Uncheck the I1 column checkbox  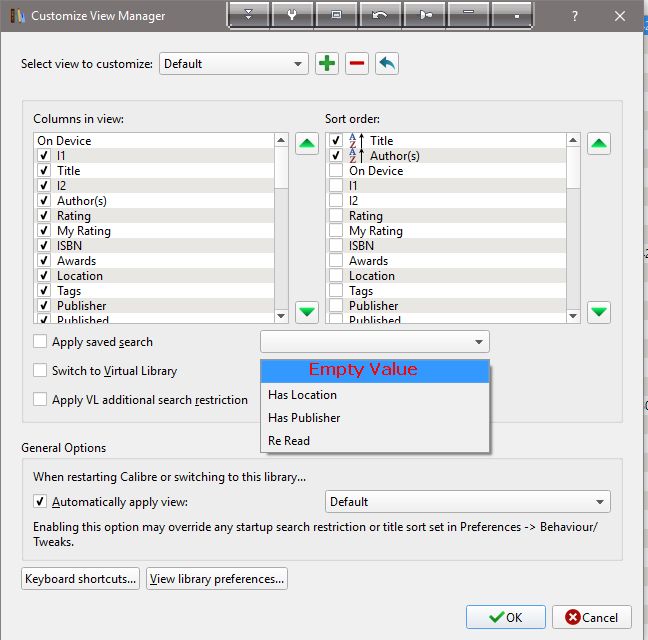[44, 156]
